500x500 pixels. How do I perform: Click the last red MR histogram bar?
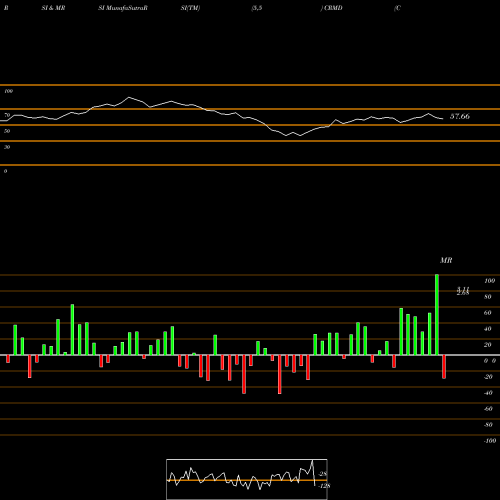pyautogui.click(x=444, y=367)
